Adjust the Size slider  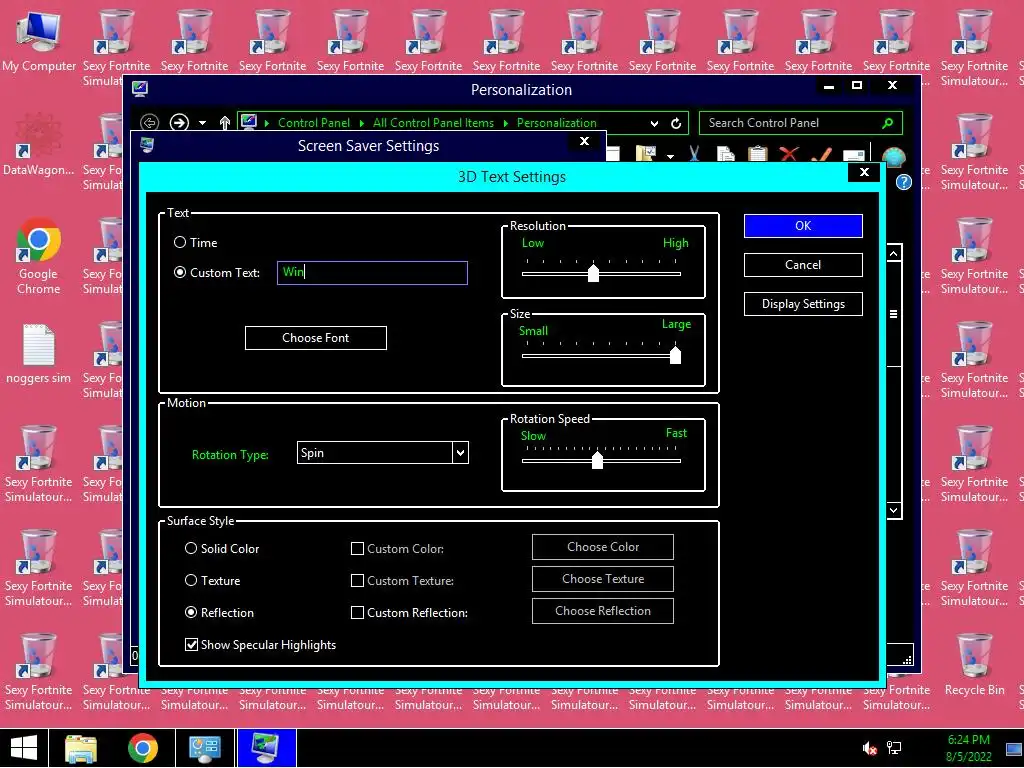[675, 355]
